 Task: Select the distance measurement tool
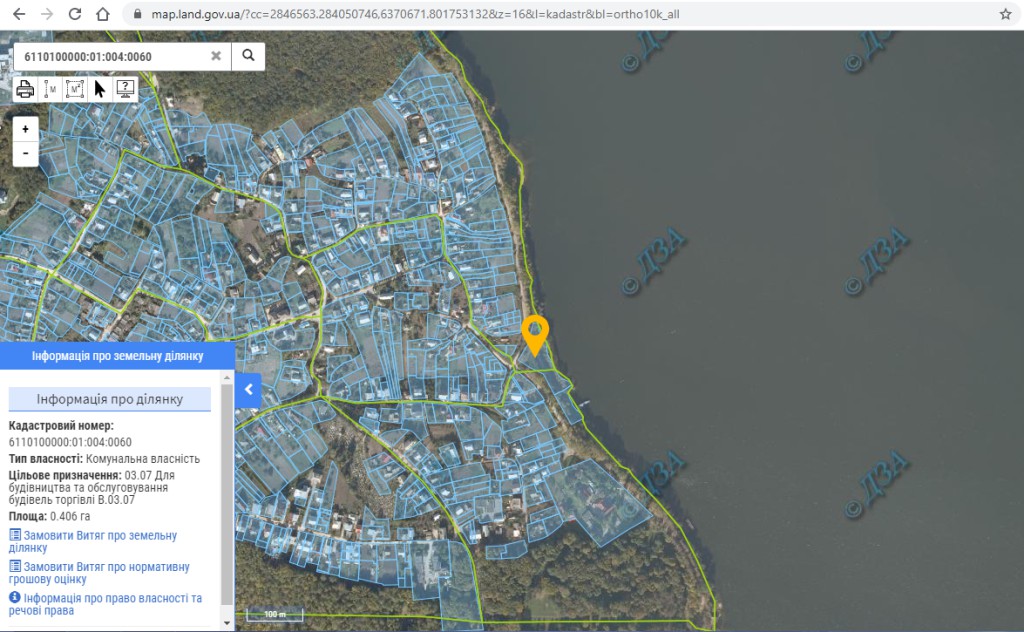click(x=50, y=89)
